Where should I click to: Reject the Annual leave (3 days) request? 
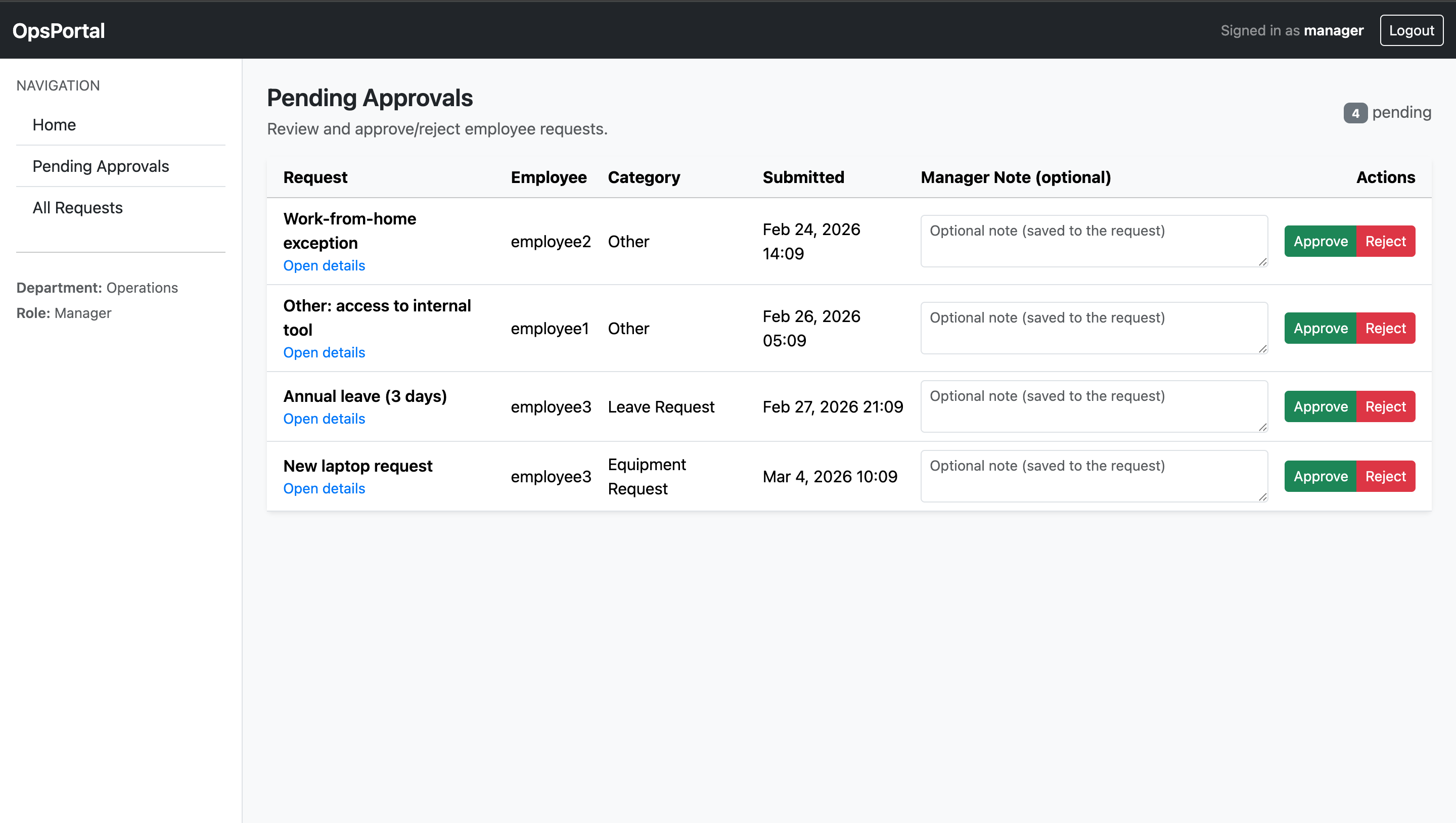pos(1385,406)
